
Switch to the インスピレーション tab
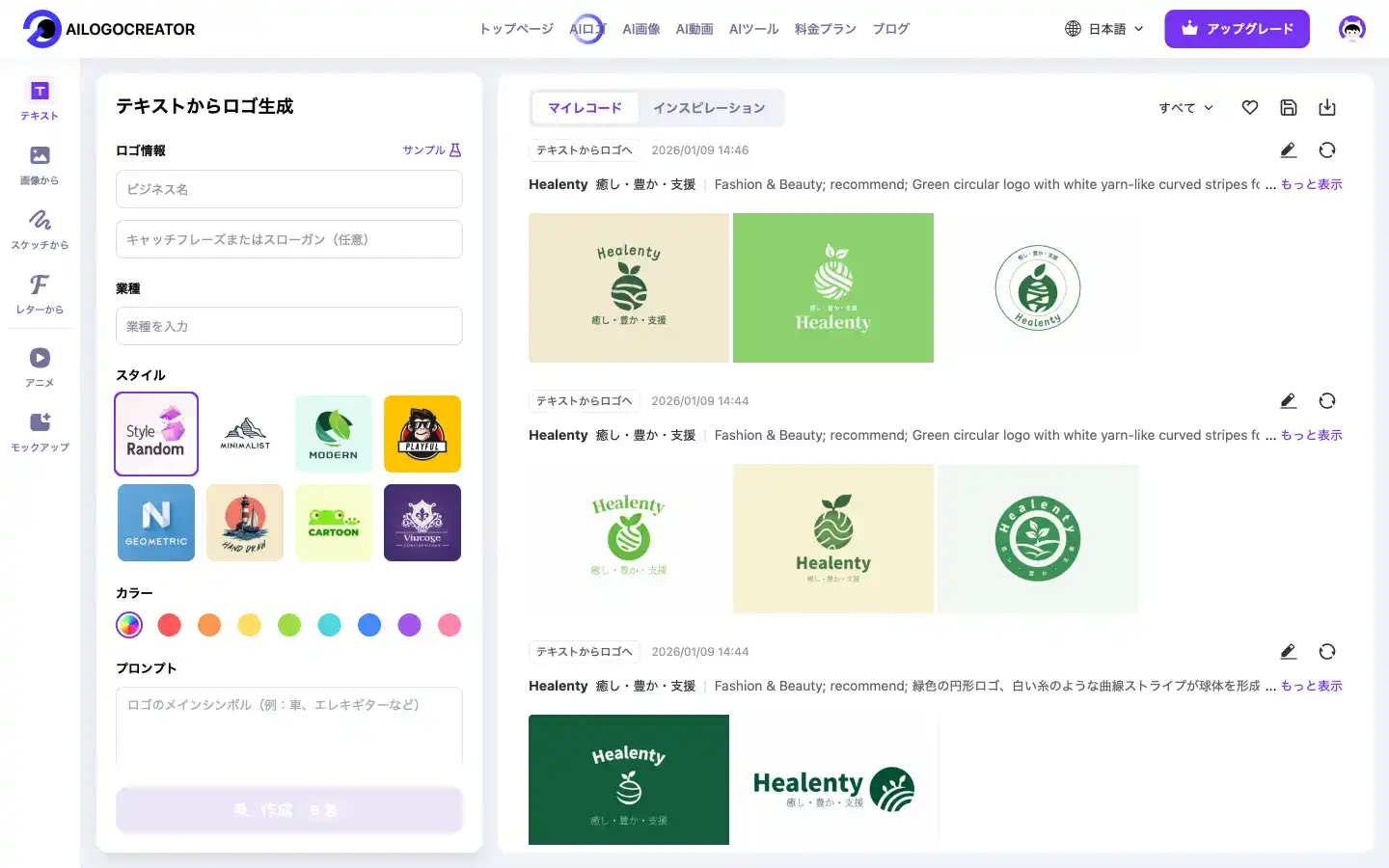(x=709, y=108)
